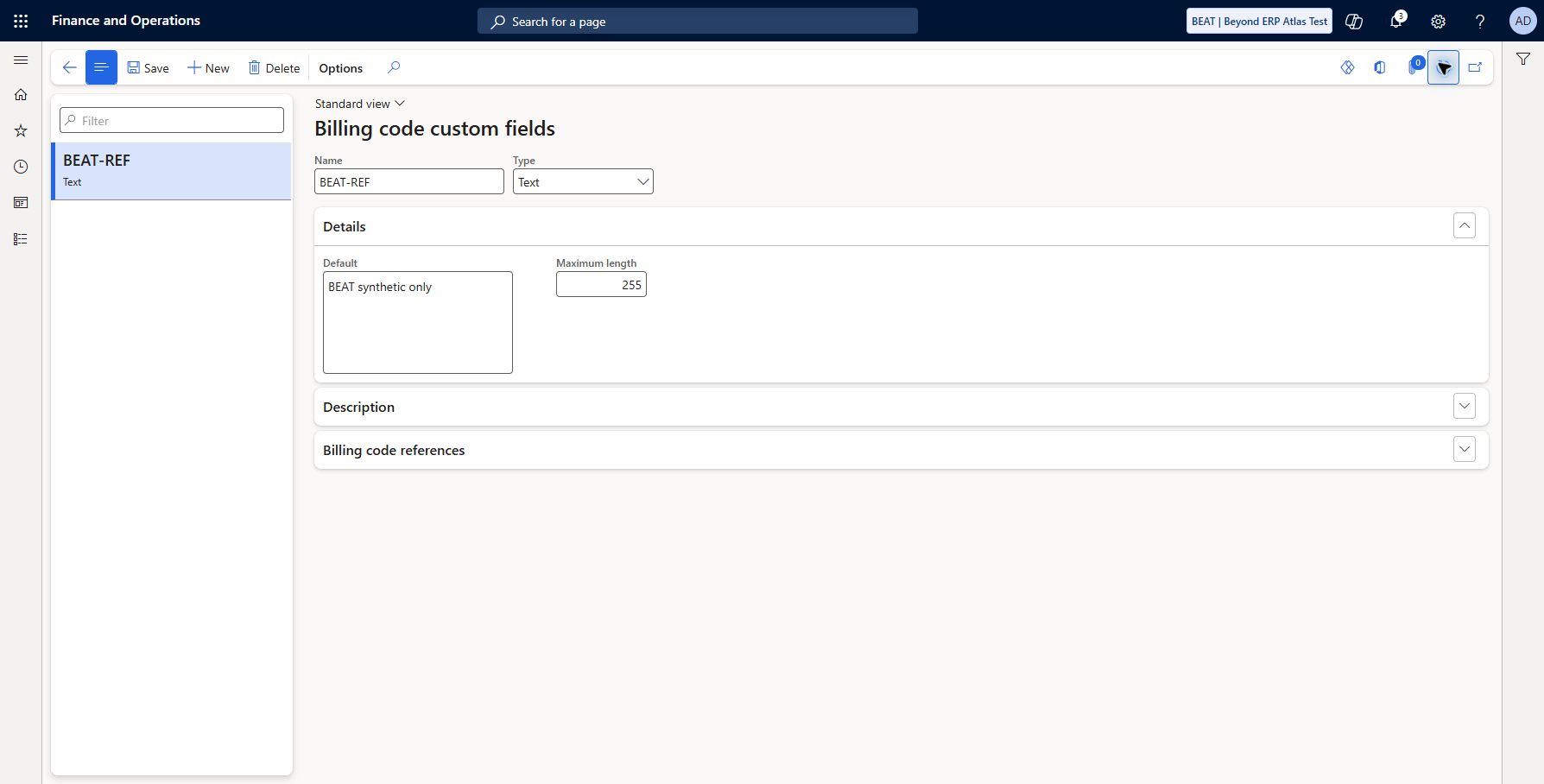The width and height of the screenshot is (1544, 784).
Task: Click the back arrow button
Action: coord(69,67)
